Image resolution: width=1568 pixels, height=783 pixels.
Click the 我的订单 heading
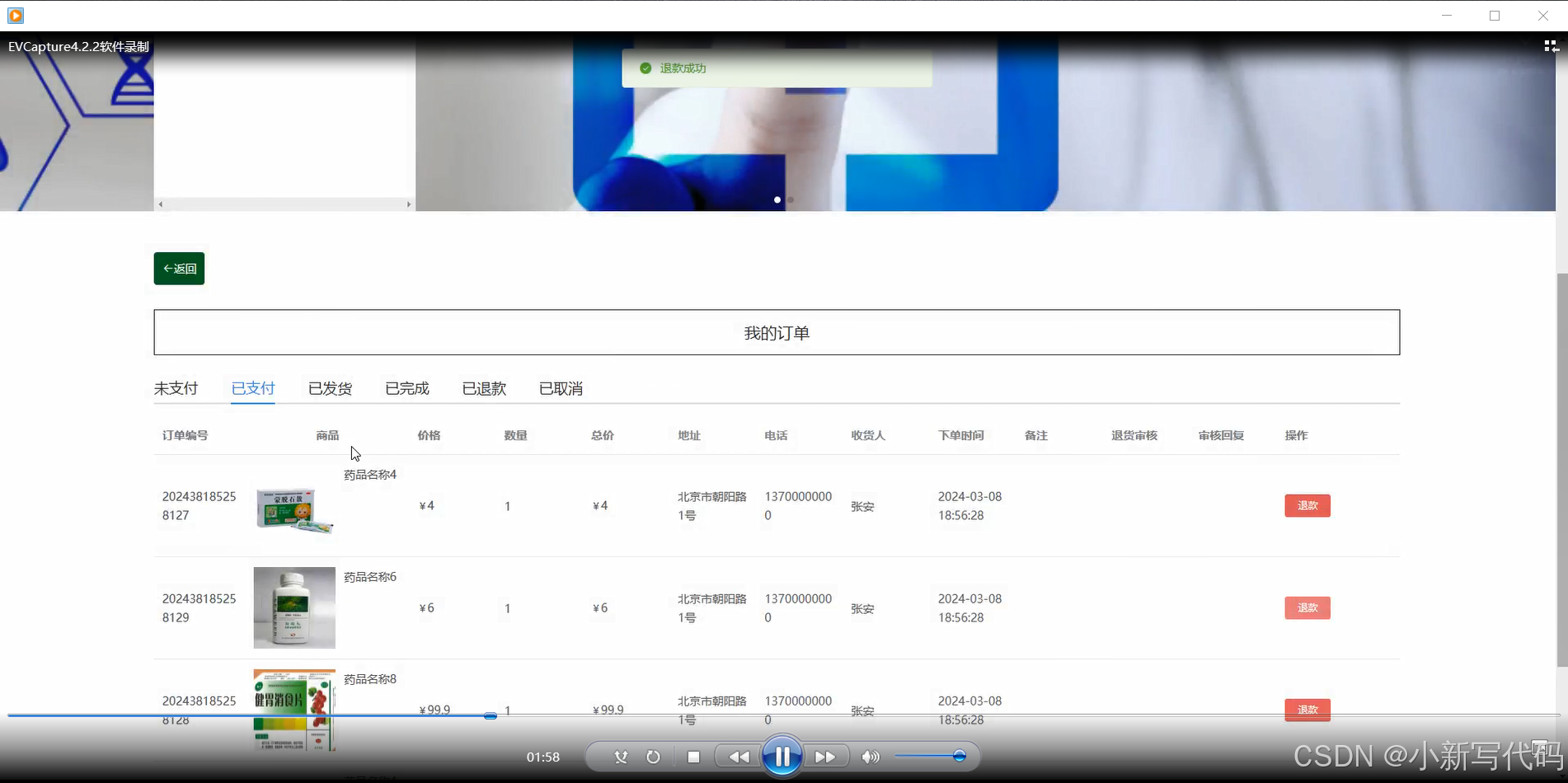coord(777,333)
